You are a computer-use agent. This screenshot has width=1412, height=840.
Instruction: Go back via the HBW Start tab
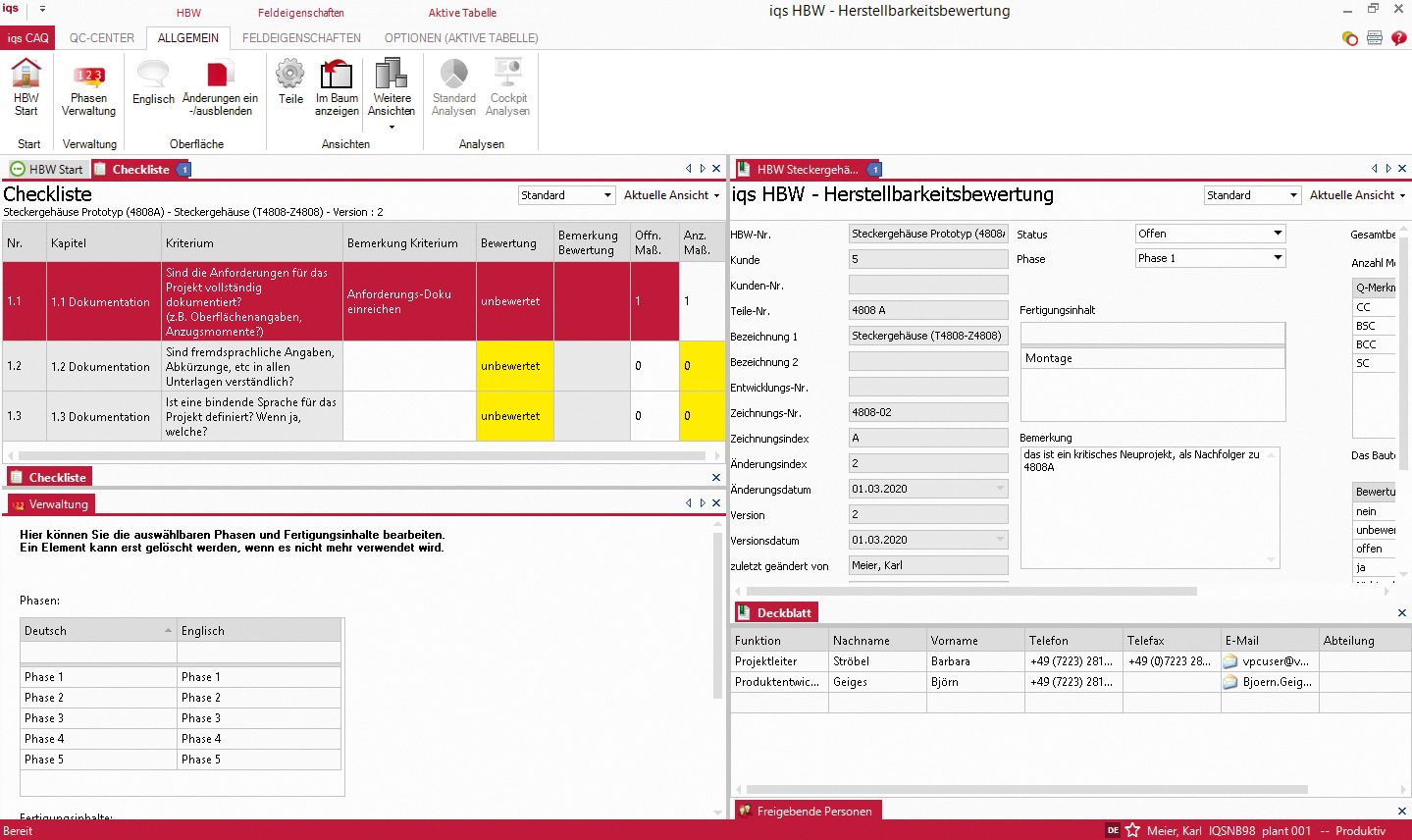pyautogui.click(x=47, y=168)
